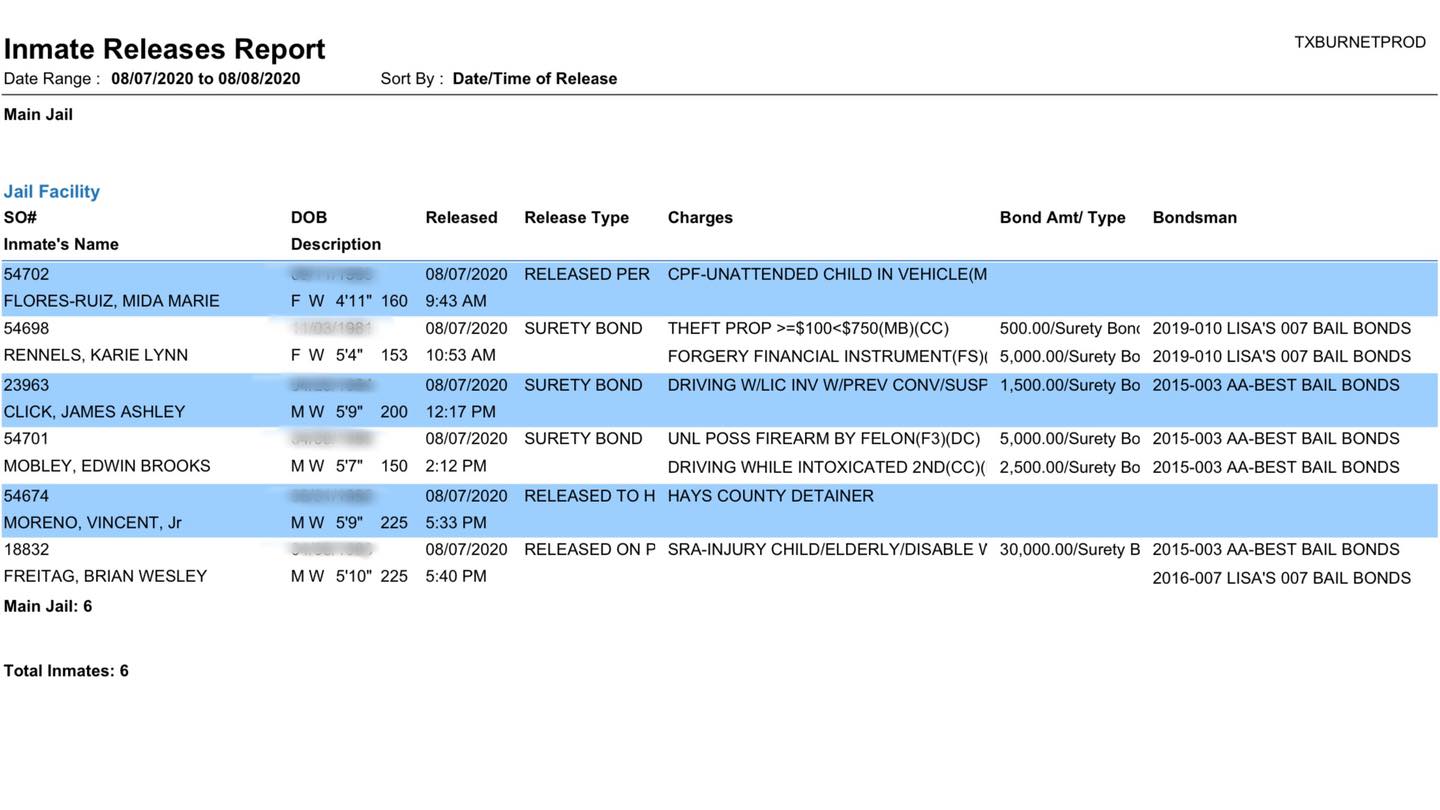
Task: Select the TXBURNETPROD label
Action: click(x=1360, y=42)
